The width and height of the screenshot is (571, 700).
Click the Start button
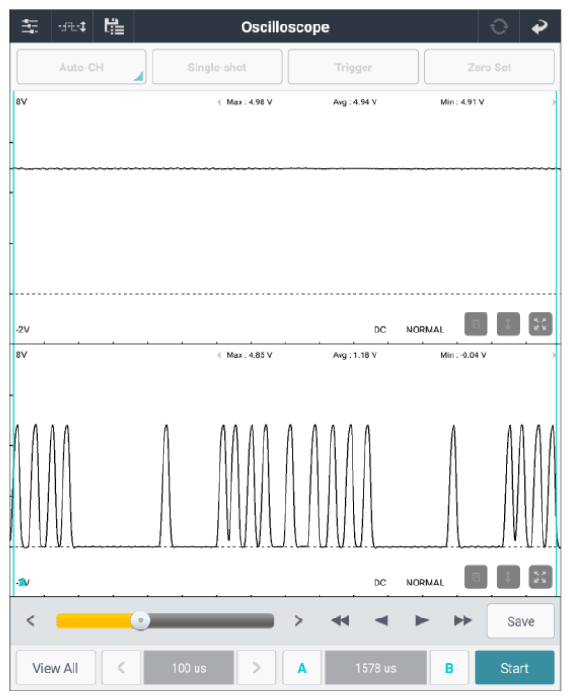pos(514,668)
